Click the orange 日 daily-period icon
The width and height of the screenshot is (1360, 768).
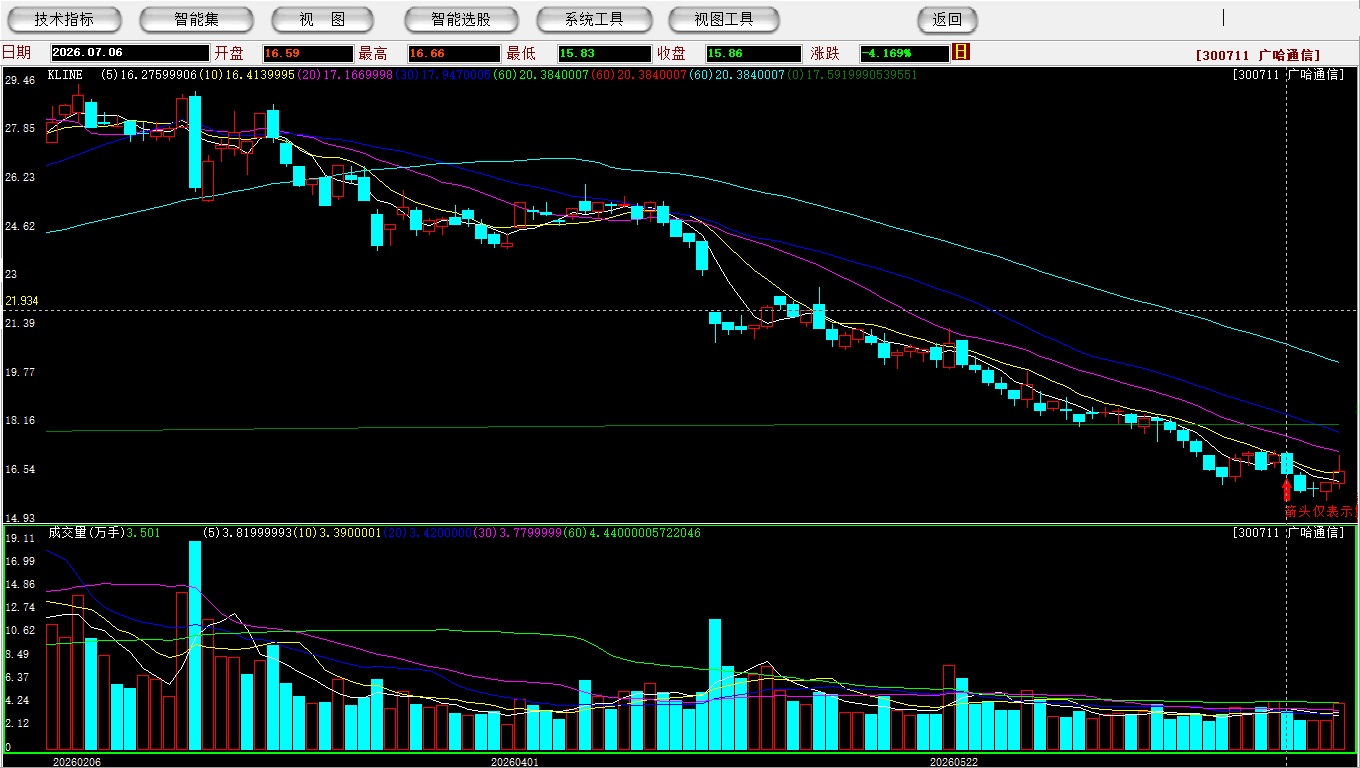(x=961, y=52)
